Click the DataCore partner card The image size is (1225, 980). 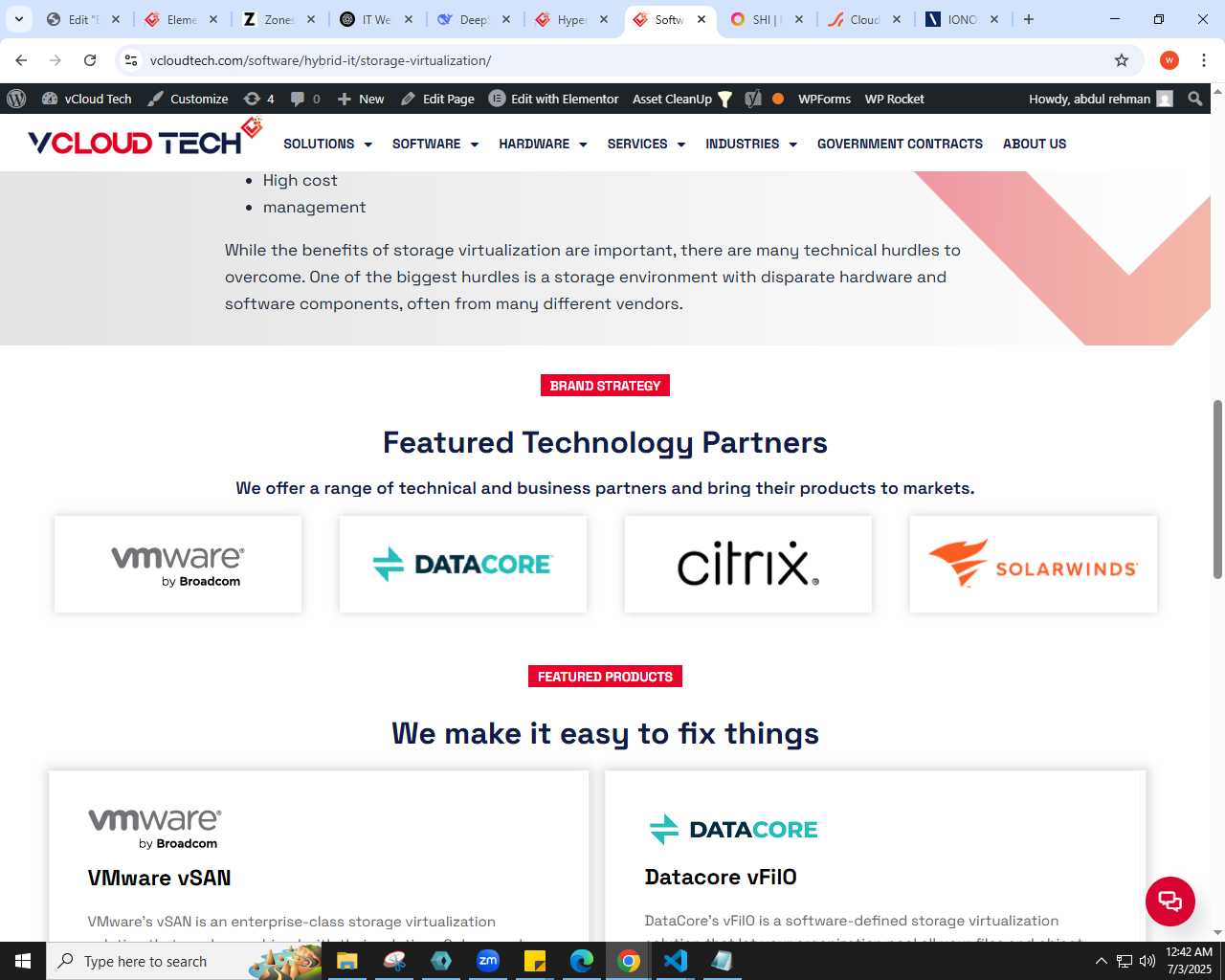463,565
